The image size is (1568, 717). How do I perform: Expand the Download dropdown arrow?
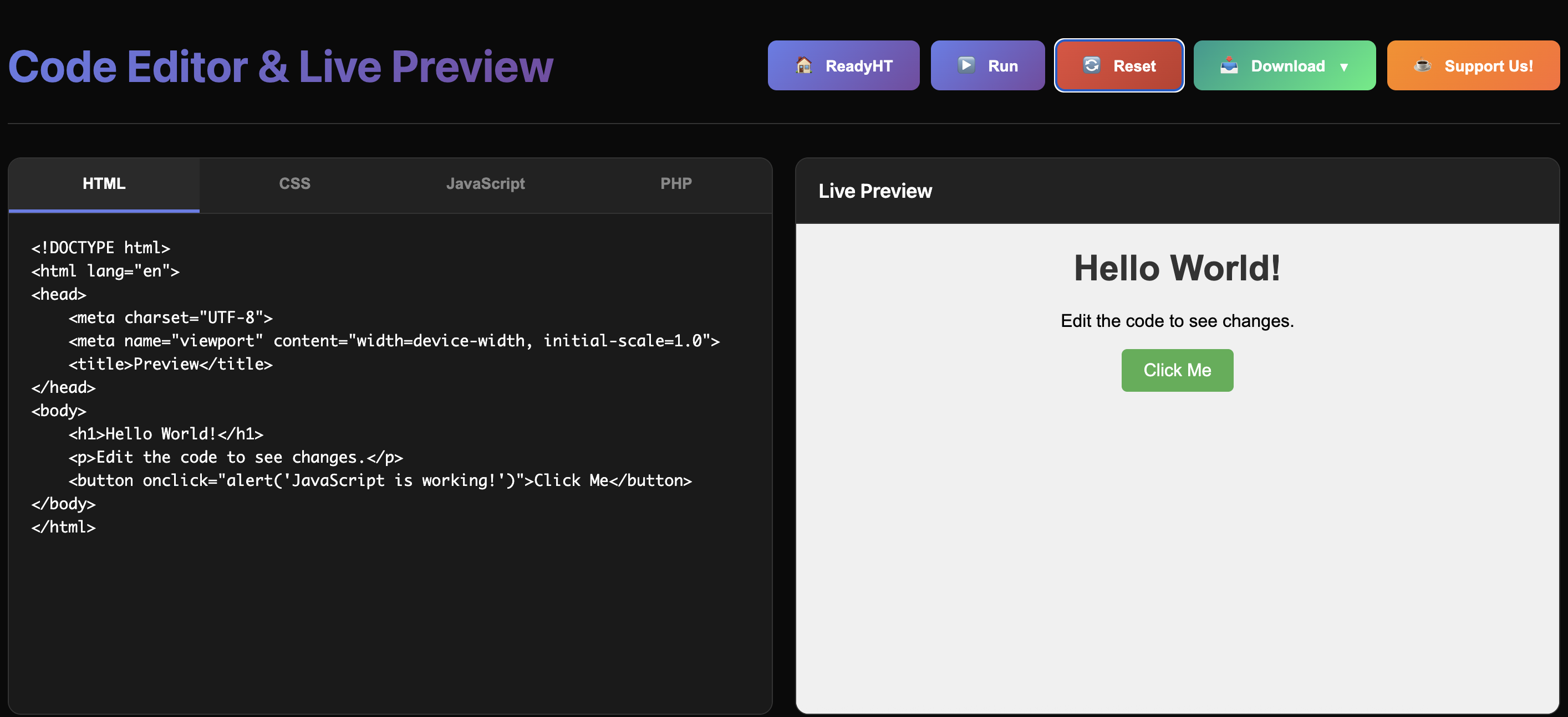click(x=1343, y=67)
